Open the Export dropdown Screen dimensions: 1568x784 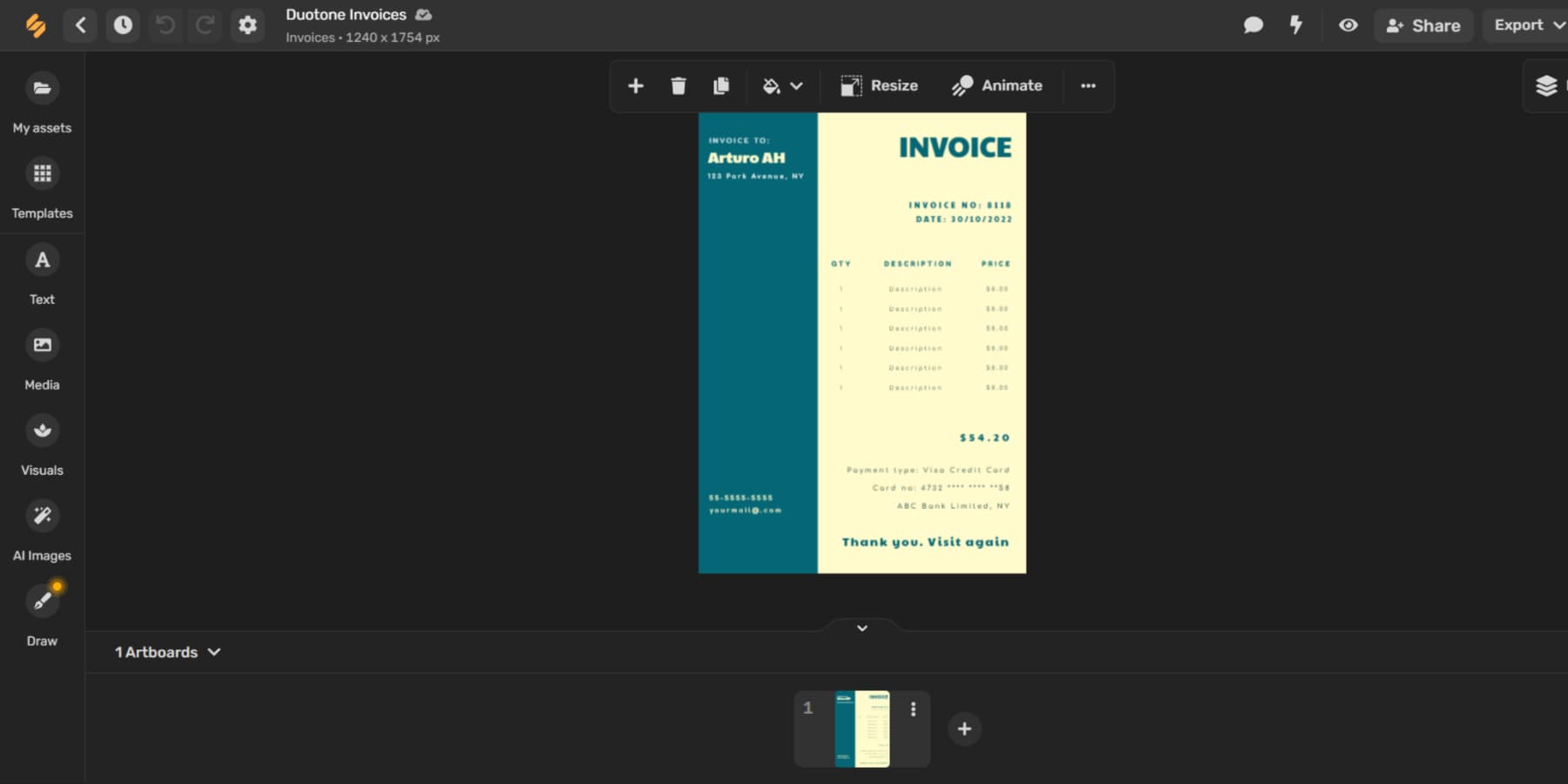pos(1525,25)
